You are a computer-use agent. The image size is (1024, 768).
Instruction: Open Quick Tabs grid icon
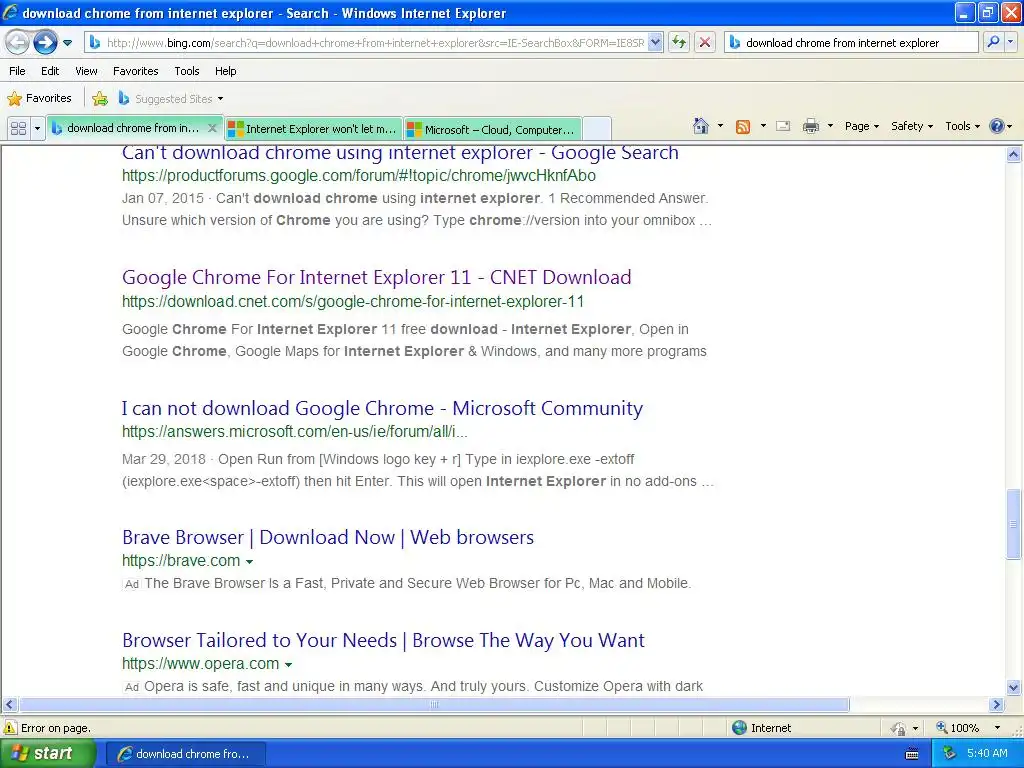[x=18, y=129]
